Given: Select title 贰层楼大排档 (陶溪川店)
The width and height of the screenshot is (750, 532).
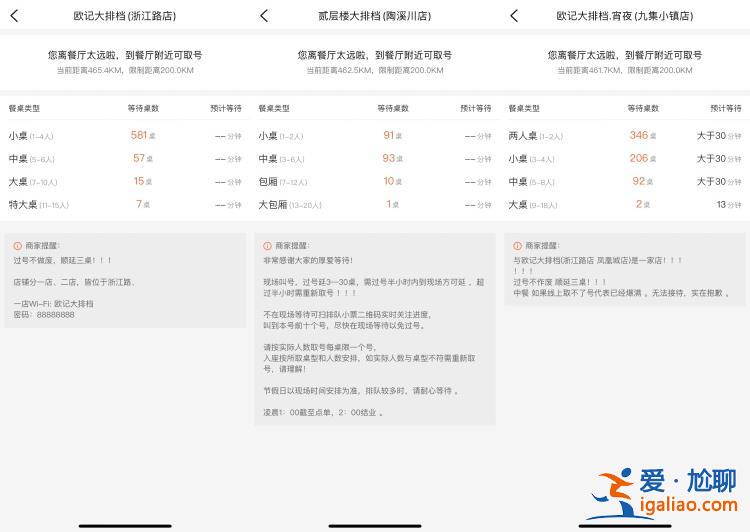Looking at the screenshot, I should pyautogui.click(x=375, y=16).
